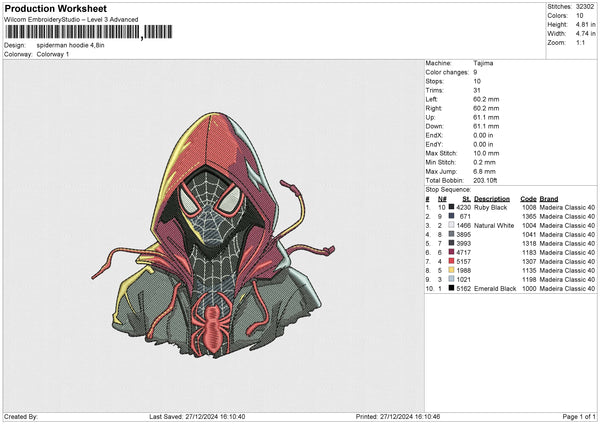Click thread code '1008' in stop row 1
Image resolution: width=600 pixels, height=424 pixels.
pyautogui.click(x=529, y=207)
